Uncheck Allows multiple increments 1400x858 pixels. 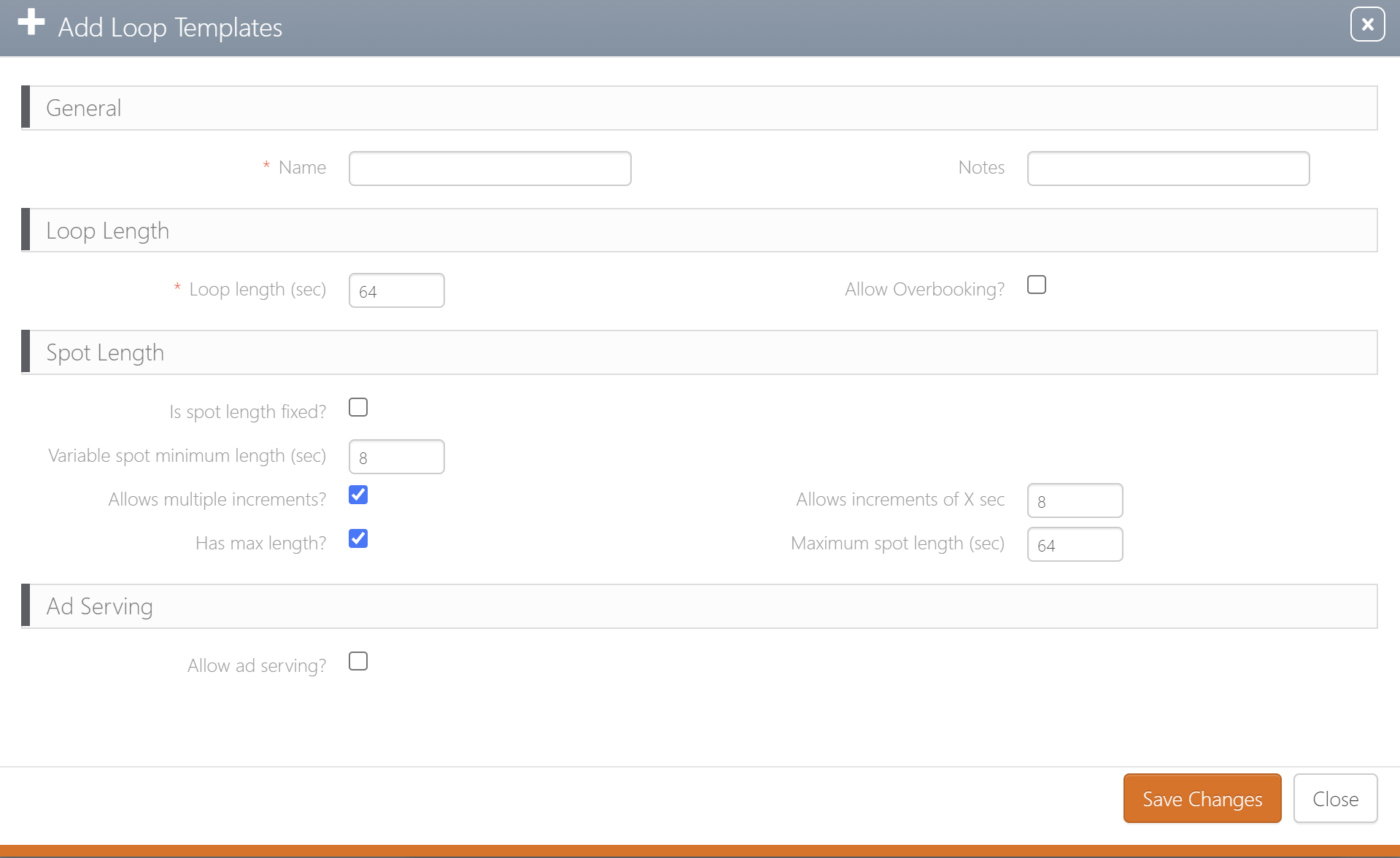357,495
